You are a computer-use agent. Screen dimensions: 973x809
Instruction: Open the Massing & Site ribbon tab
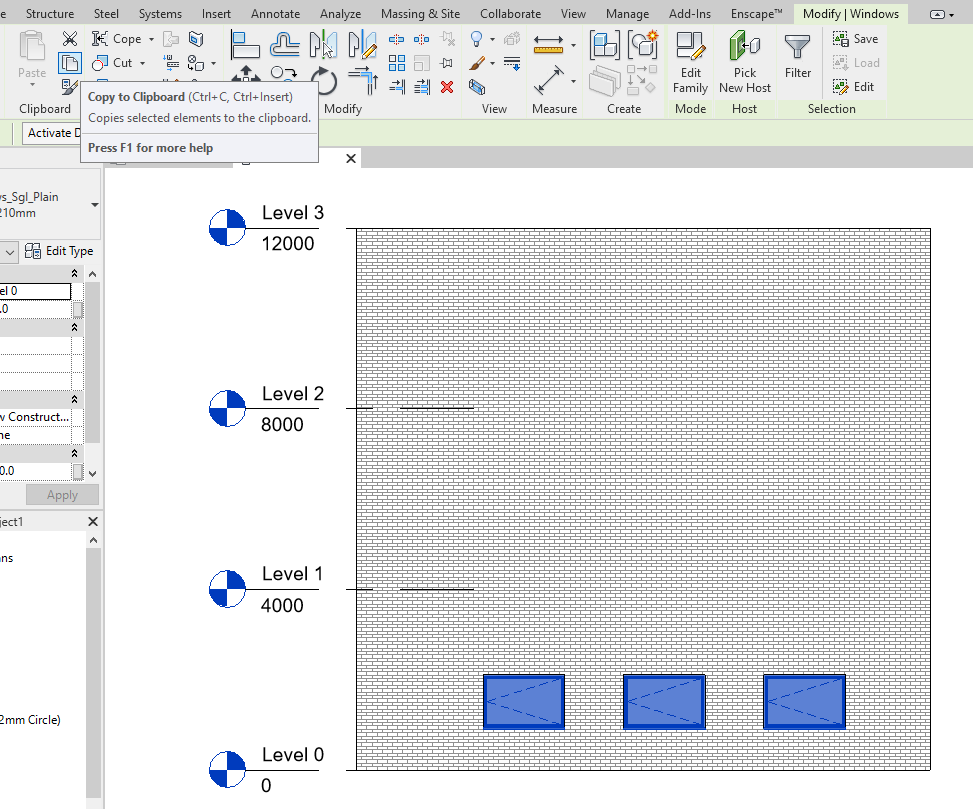pyautogui.click(x=420, y=14)
